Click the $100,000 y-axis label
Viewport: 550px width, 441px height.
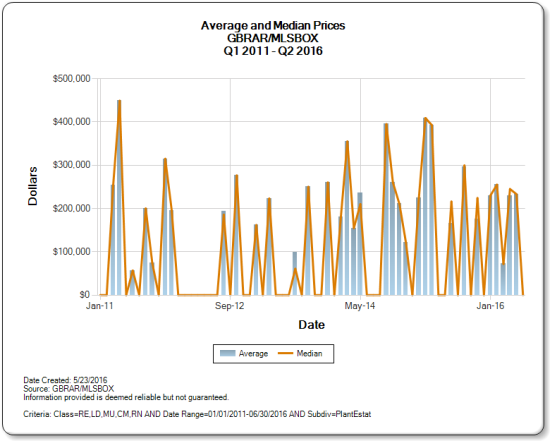coord(72,252)
